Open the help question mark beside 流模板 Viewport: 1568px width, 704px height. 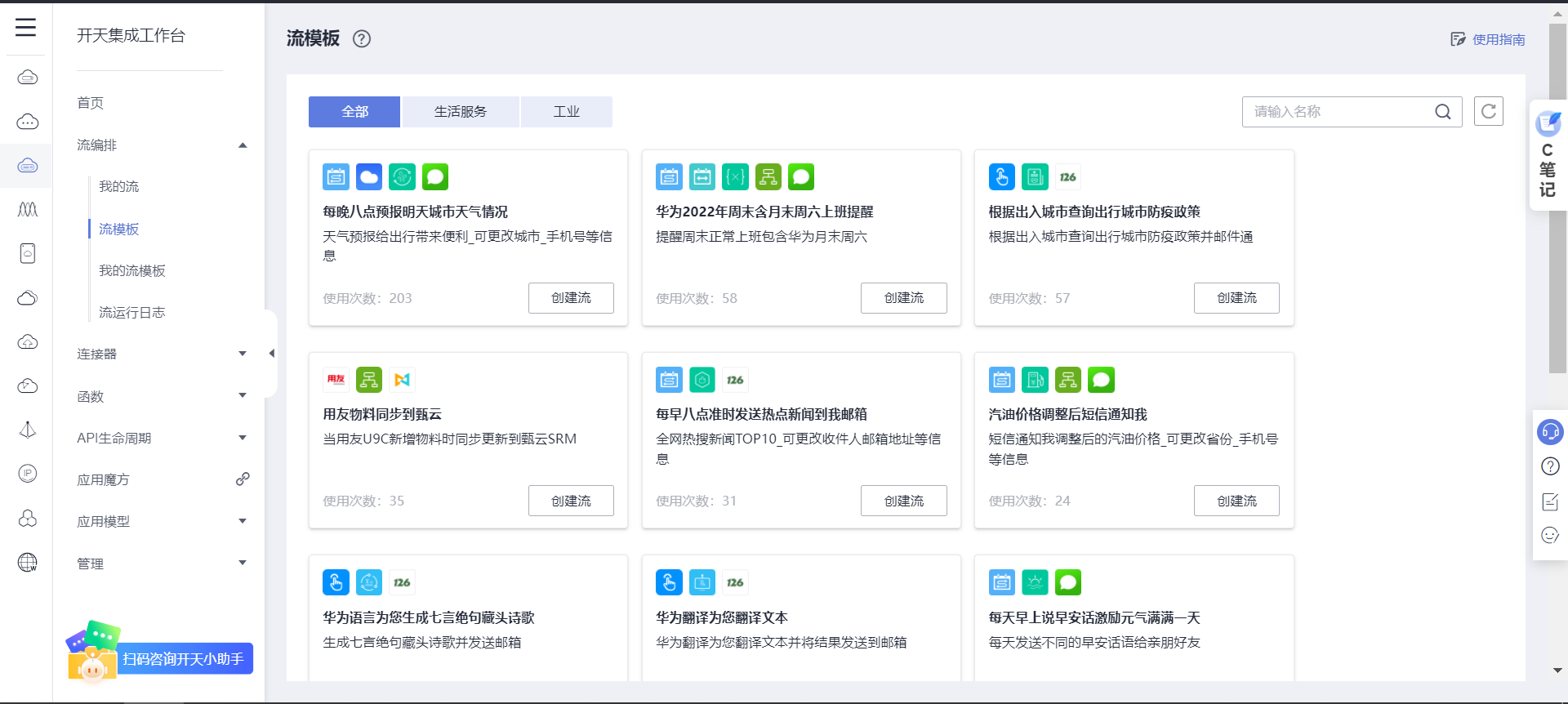pyautogui.click(x=362, y=38)
